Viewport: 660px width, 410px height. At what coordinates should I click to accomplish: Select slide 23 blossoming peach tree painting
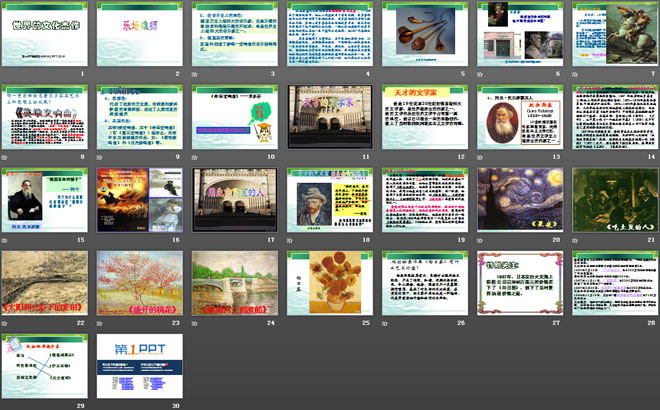click(x=140, y=283)
